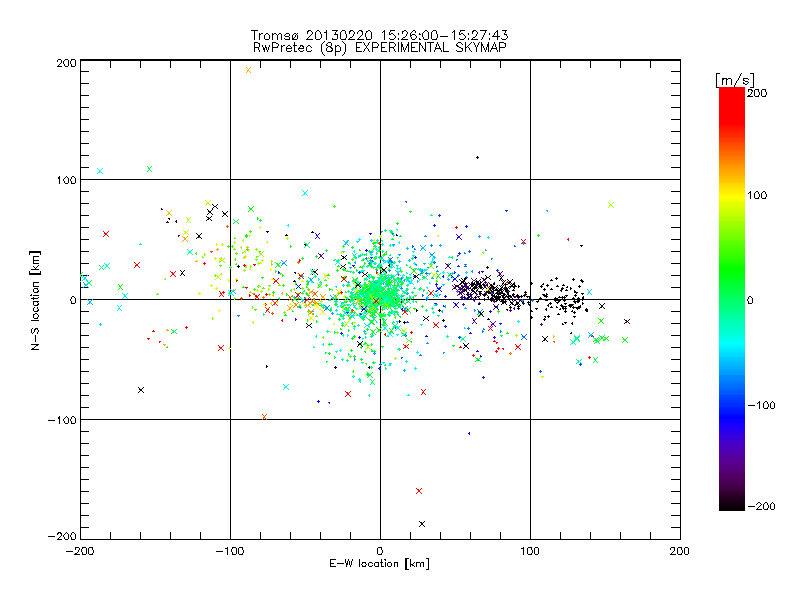The height and width of the screenshot is (600, 800).
Task: Click the yellow-green X marker at far right
Action: (611, 205)
